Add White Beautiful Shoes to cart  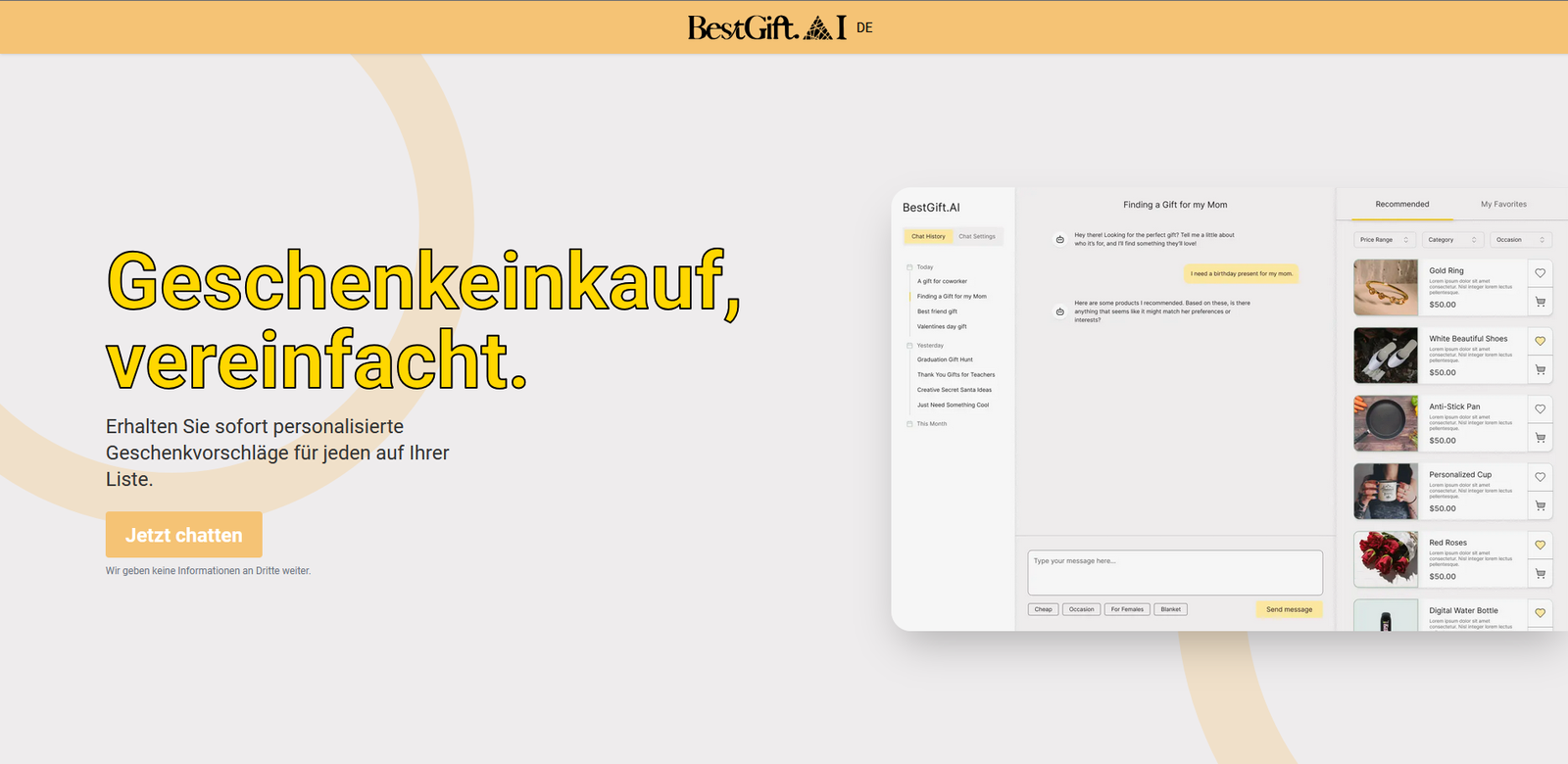pos(1541,369)
